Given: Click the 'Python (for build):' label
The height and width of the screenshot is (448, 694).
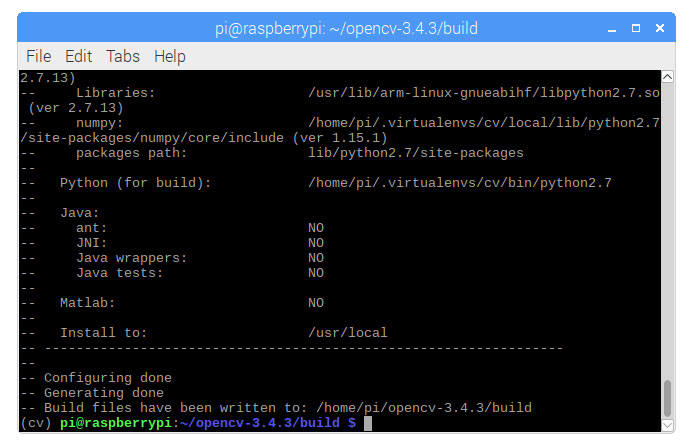Looking at the screenshot, I should (135, 183).
